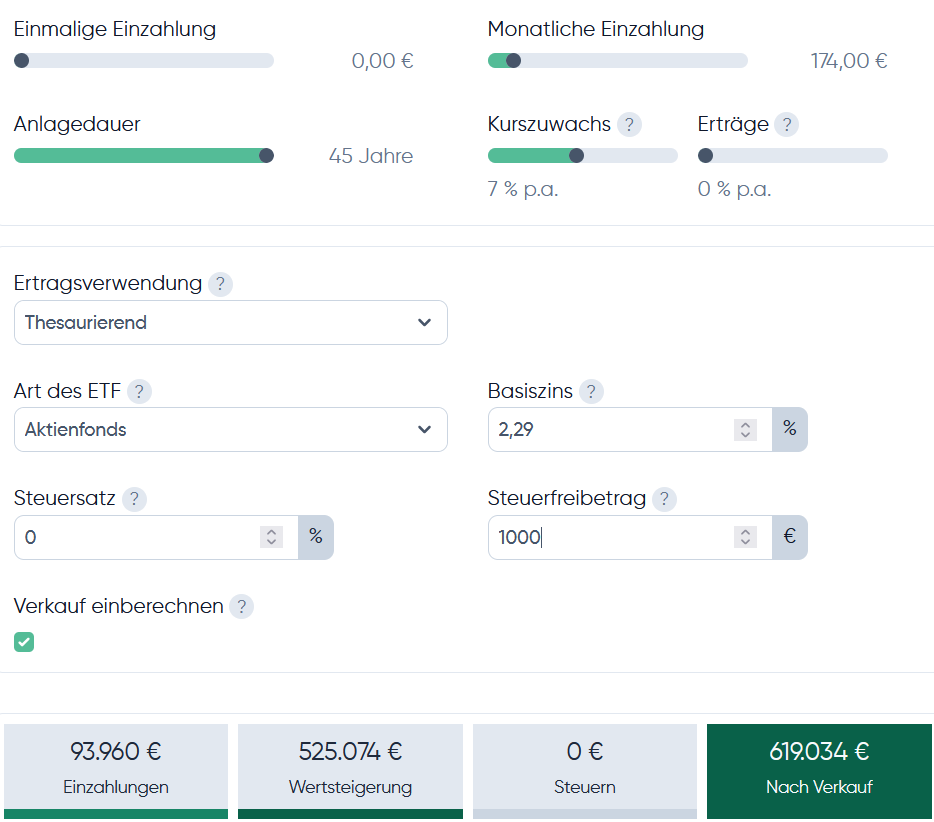Click the Steuersatz stepper arrows
This screenshot has width=934, height=822.
(x=271, y=537)
